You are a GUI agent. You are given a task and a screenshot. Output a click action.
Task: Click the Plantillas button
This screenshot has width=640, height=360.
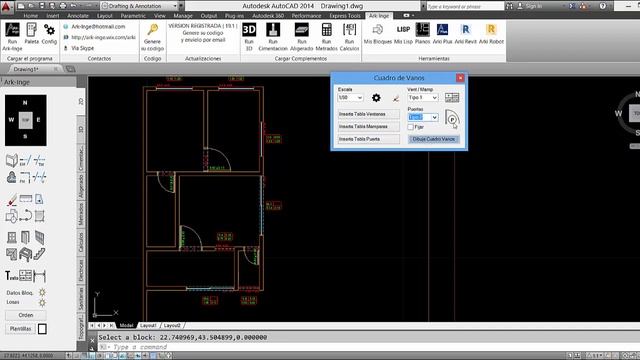click(x=20, y=329)
